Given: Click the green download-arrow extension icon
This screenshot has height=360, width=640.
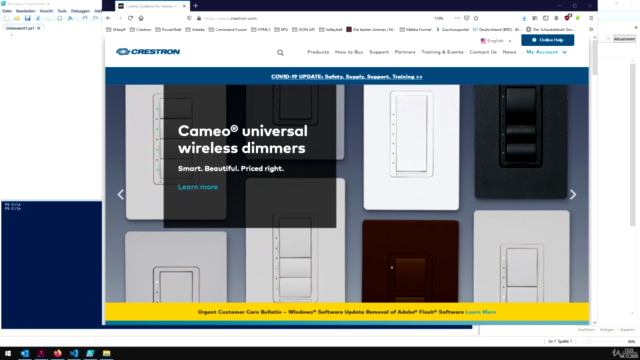Looking at the screenshot, I should (578, 18).
